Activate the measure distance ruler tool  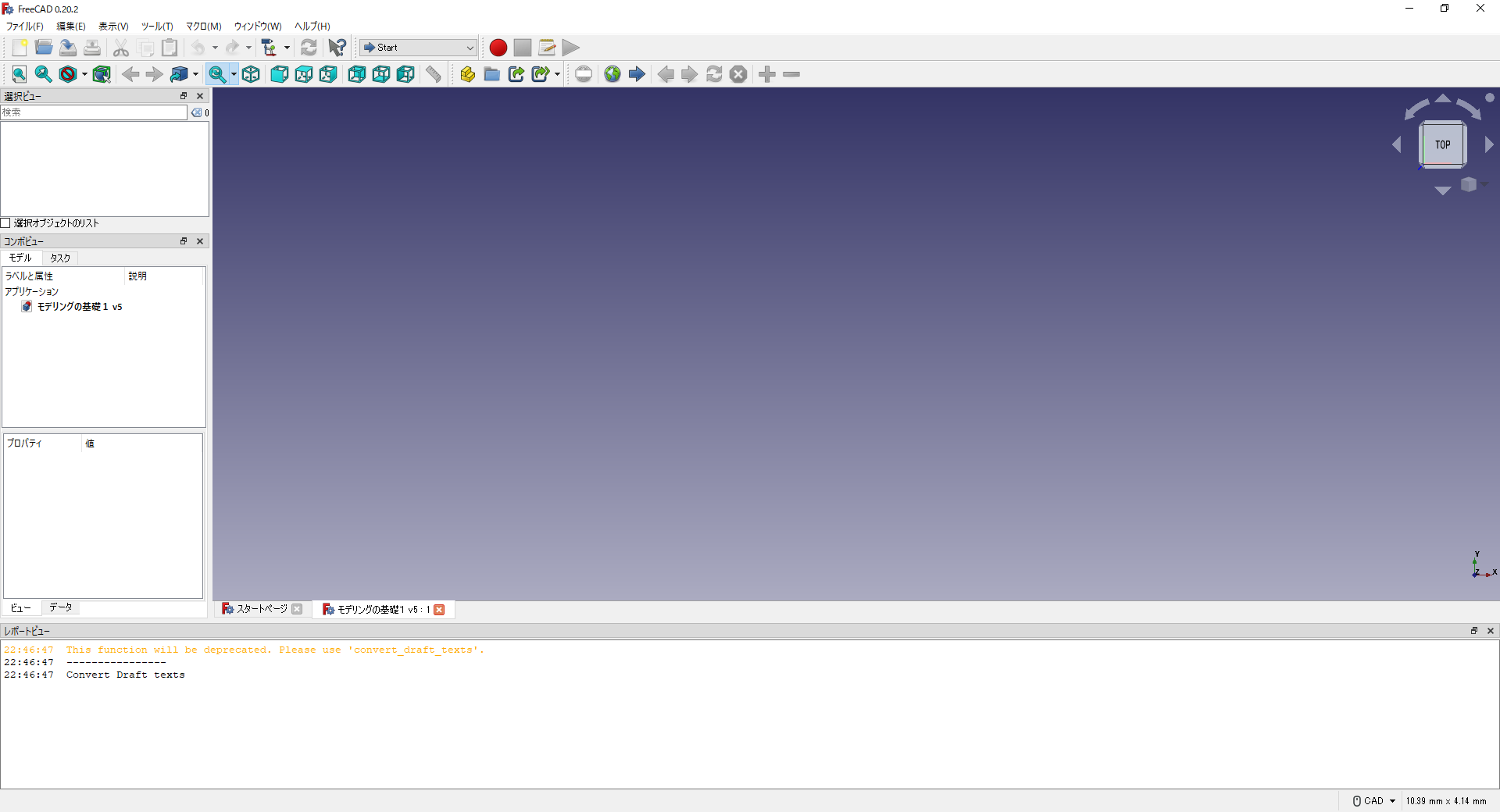(x=434, y=74)
